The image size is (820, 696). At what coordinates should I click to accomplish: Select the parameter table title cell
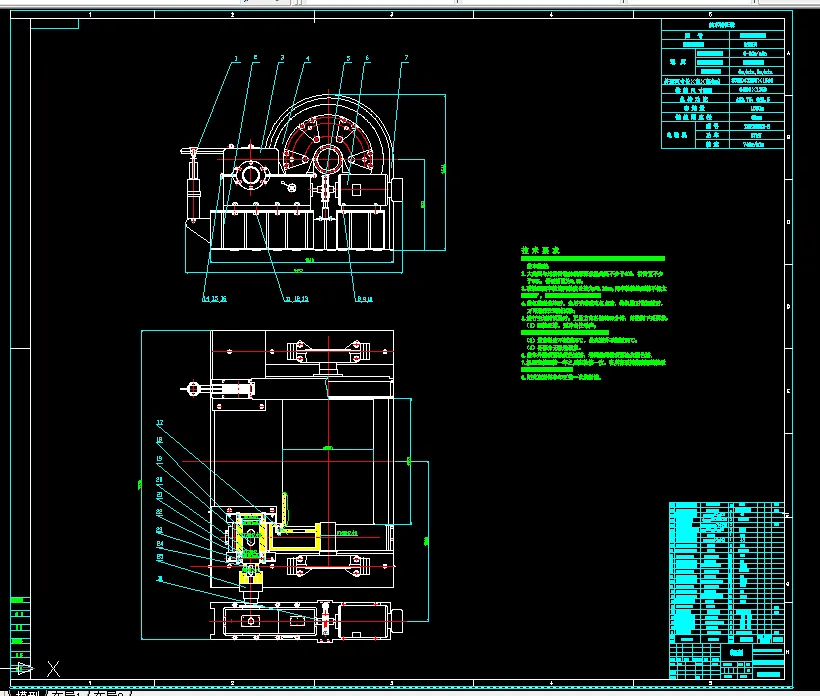click(x=722, y=25)
